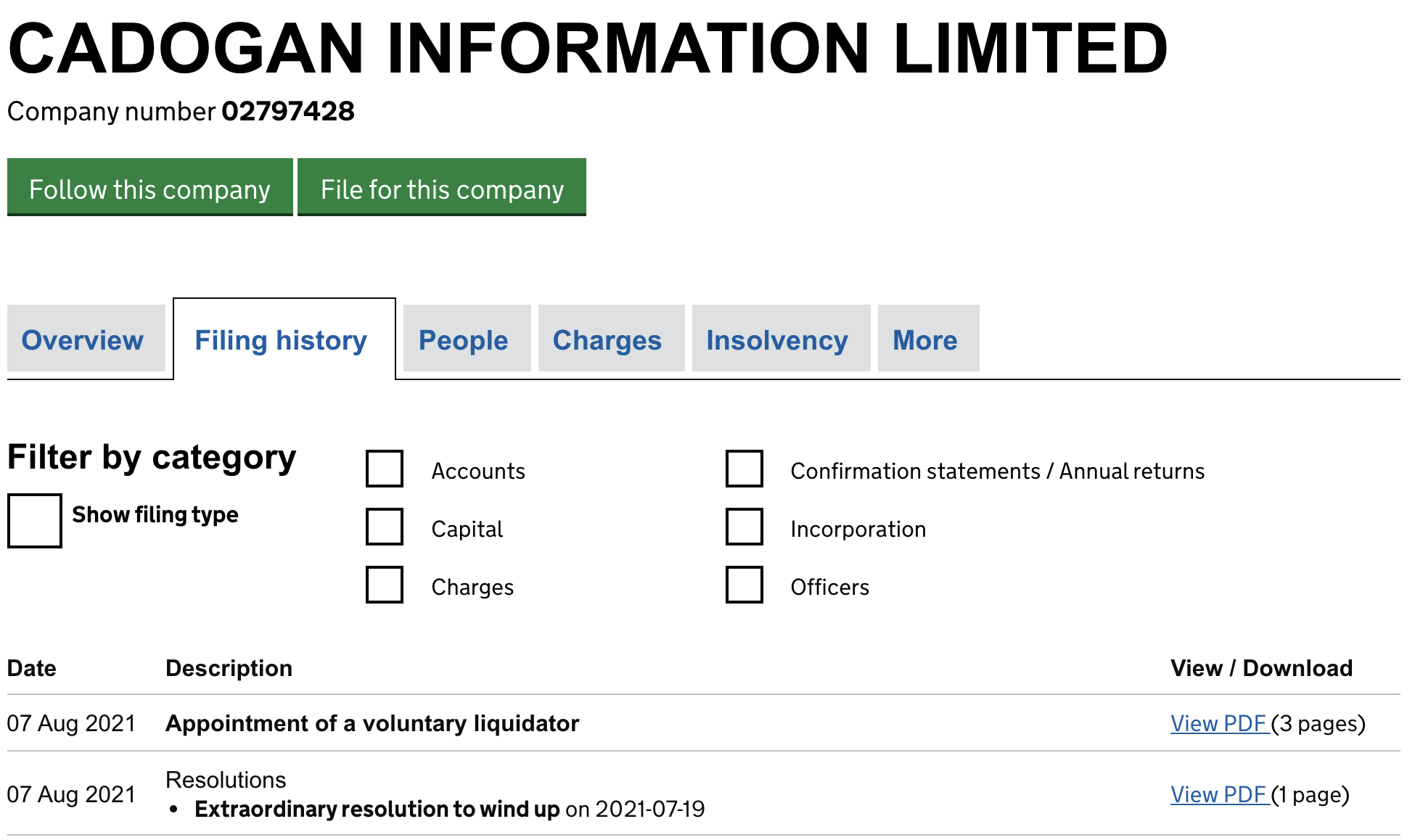Check Confirmation statements / Annual returns filter
1415x840 pixels.
[745, 469]
